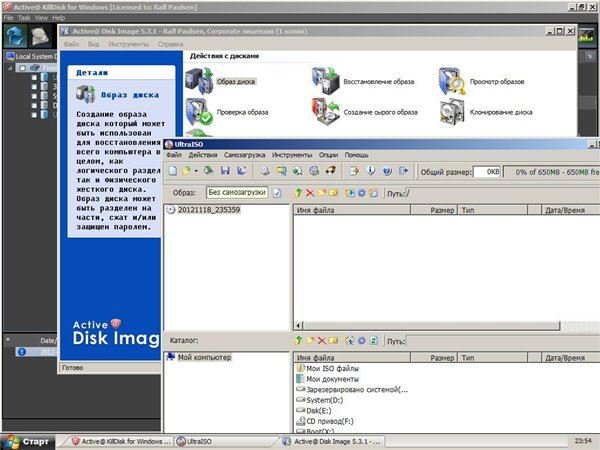Image resolution: width=600 pixels, height=450 pixels.
Task: Click the Burn CD image icon in UltraISO
Action: tap(314, 171)
